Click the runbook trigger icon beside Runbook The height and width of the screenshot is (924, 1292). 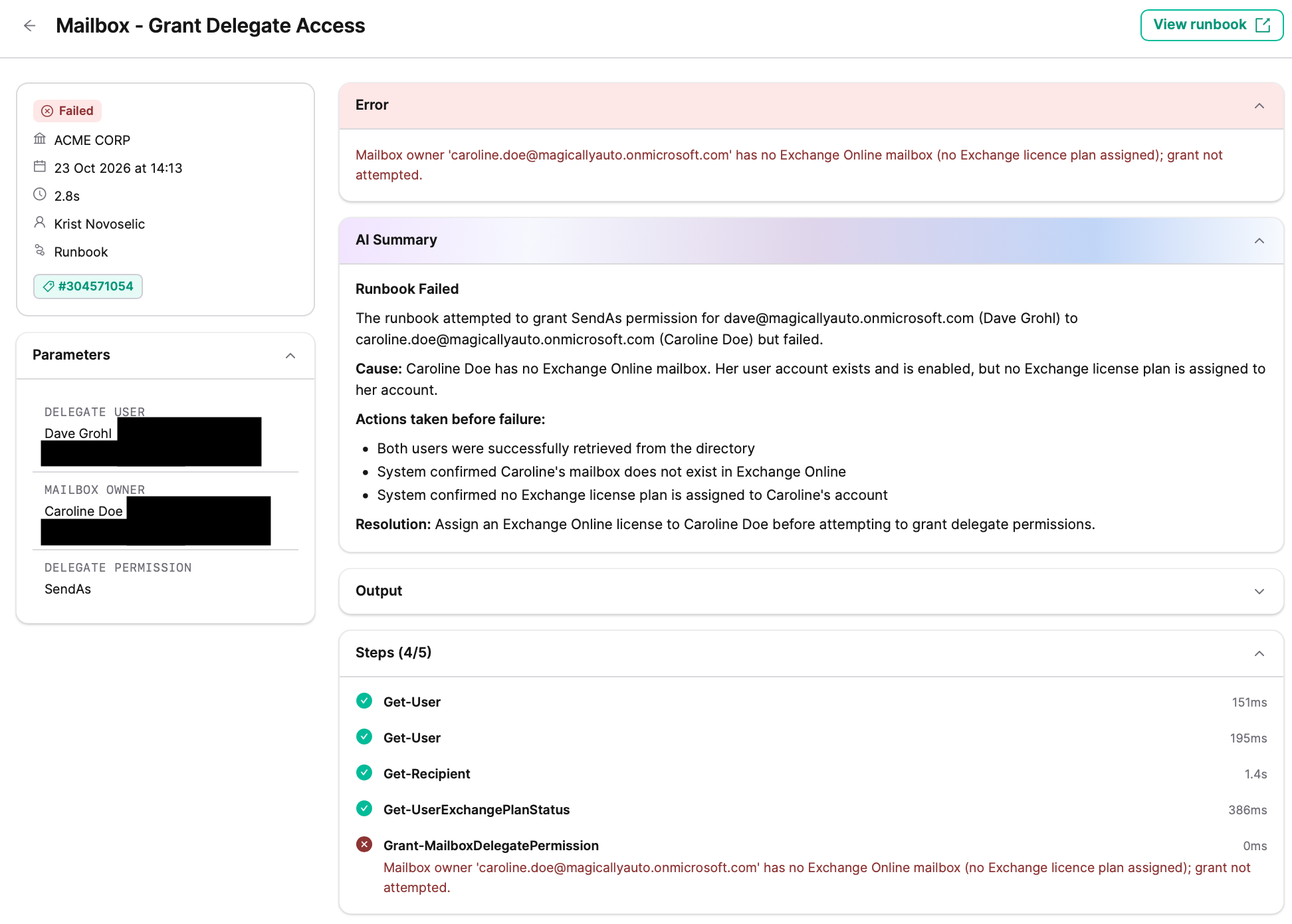coord(40,251)
